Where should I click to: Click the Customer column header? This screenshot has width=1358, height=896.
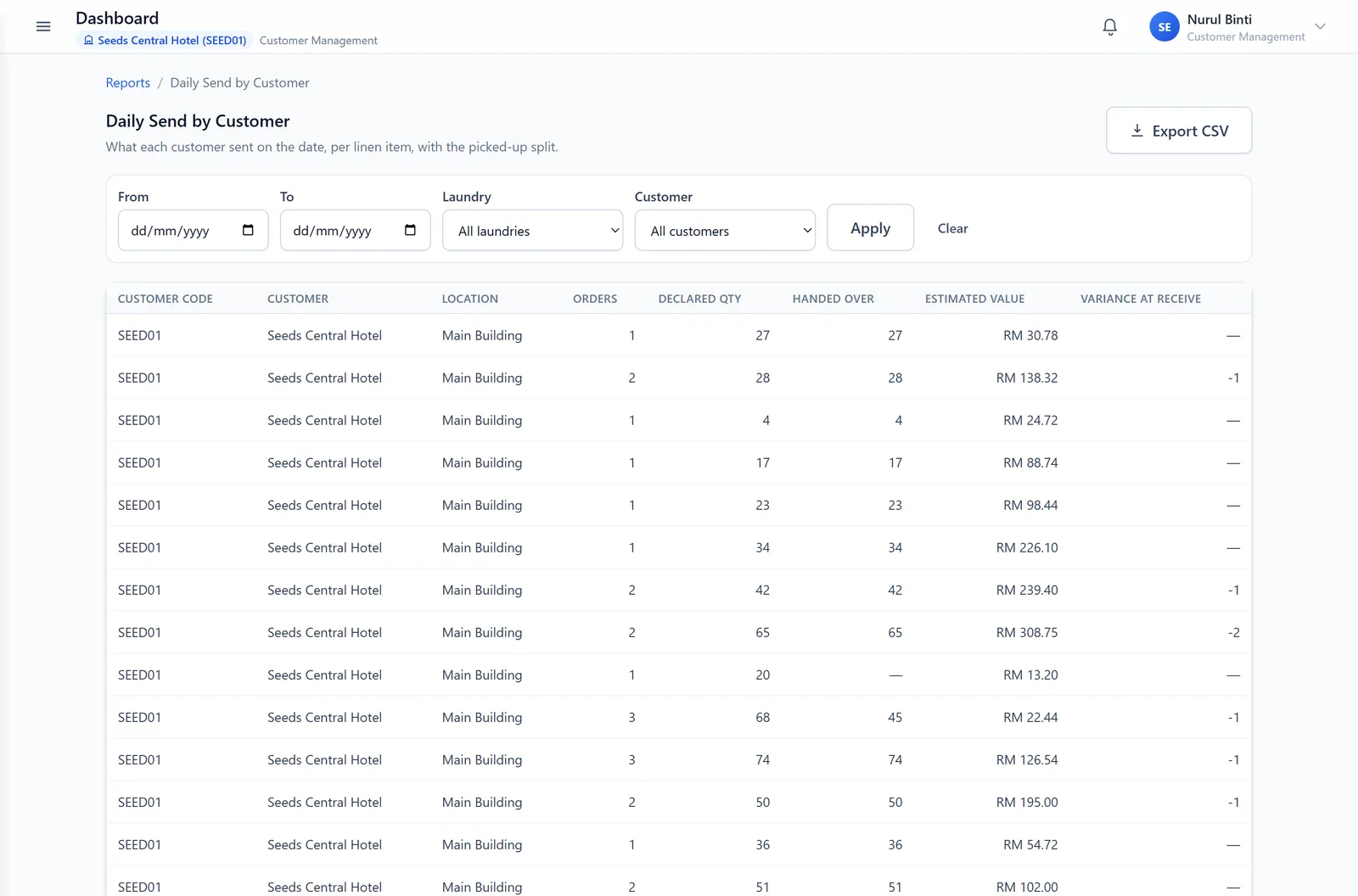coord(298,299)
